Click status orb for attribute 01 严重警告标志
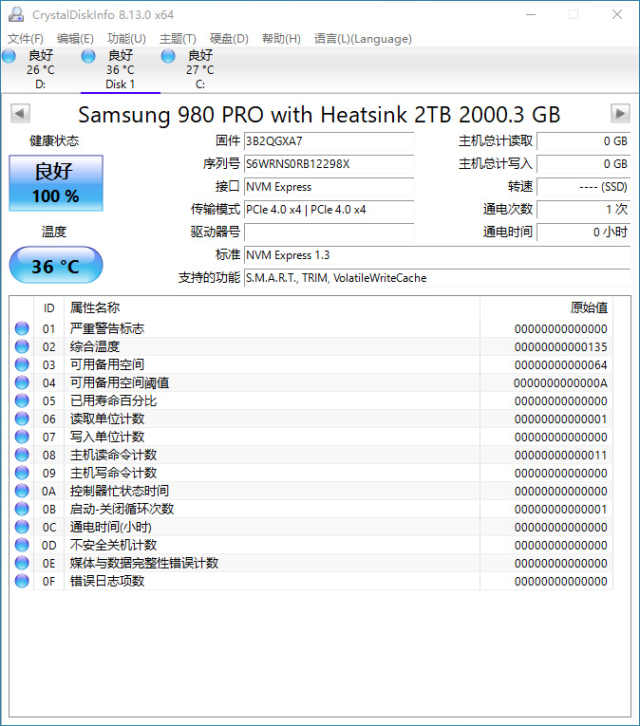 tap(22, 329)
